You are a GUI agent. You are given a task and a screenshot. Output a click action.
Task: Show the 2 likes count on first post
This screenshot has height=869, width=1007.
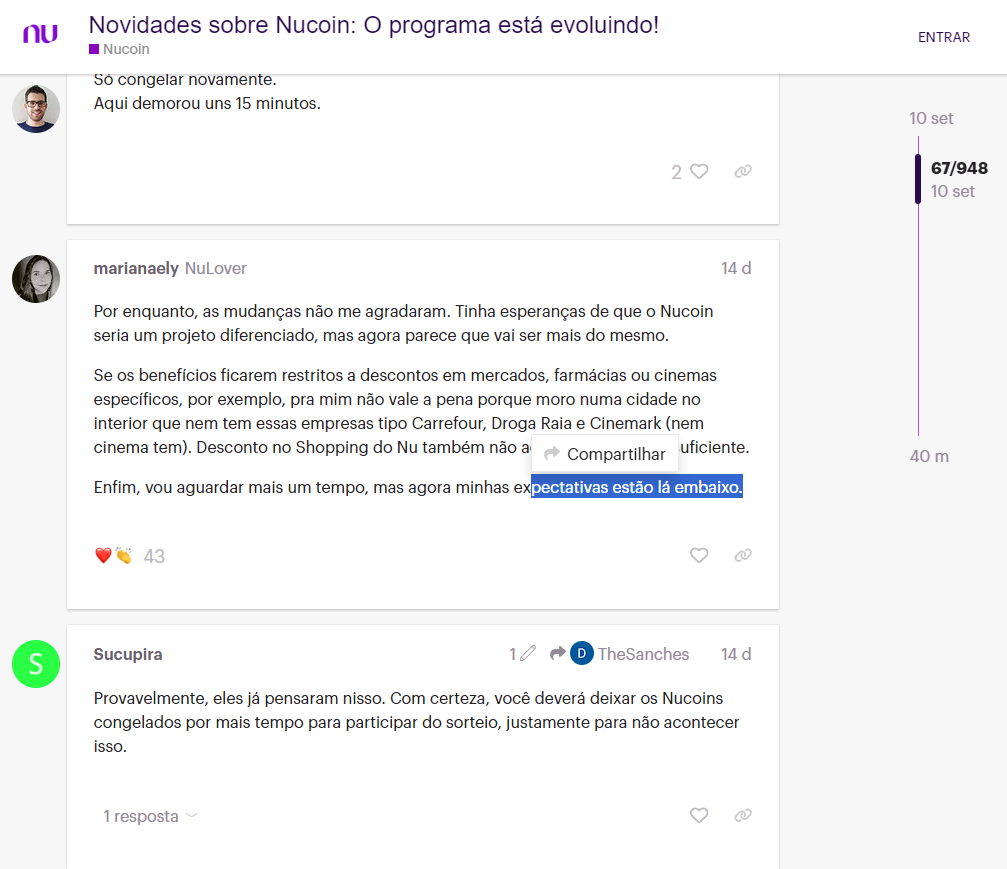[676, 172]
